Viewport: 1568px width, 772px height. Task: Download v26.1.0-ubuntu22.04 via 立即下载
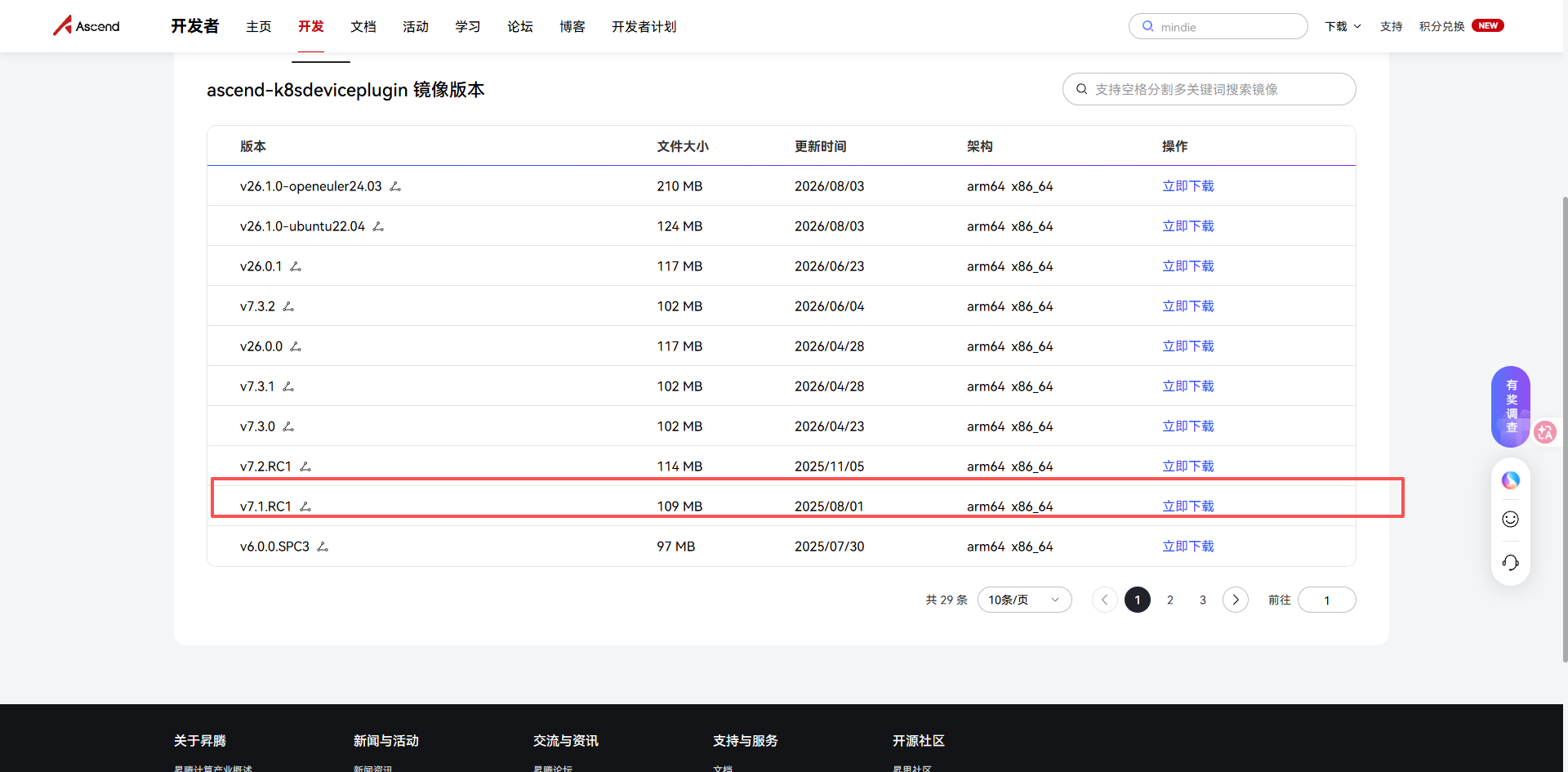point(1188,226)
